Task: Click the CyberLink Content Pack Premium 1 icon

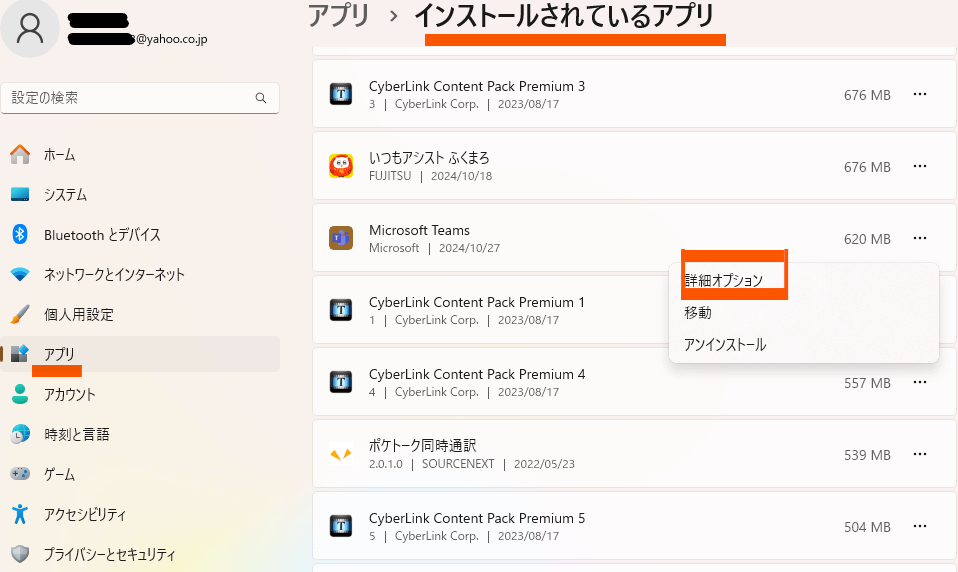Action: point(341,310)
